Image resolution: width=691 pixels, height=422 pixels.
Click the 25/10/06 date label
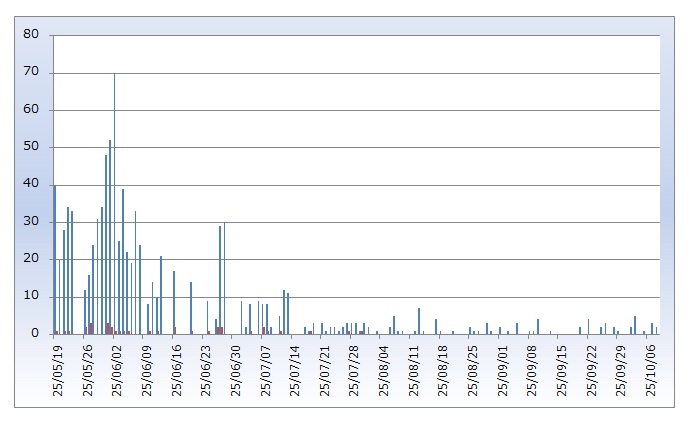pyautogui.click(x=650, y=368)
